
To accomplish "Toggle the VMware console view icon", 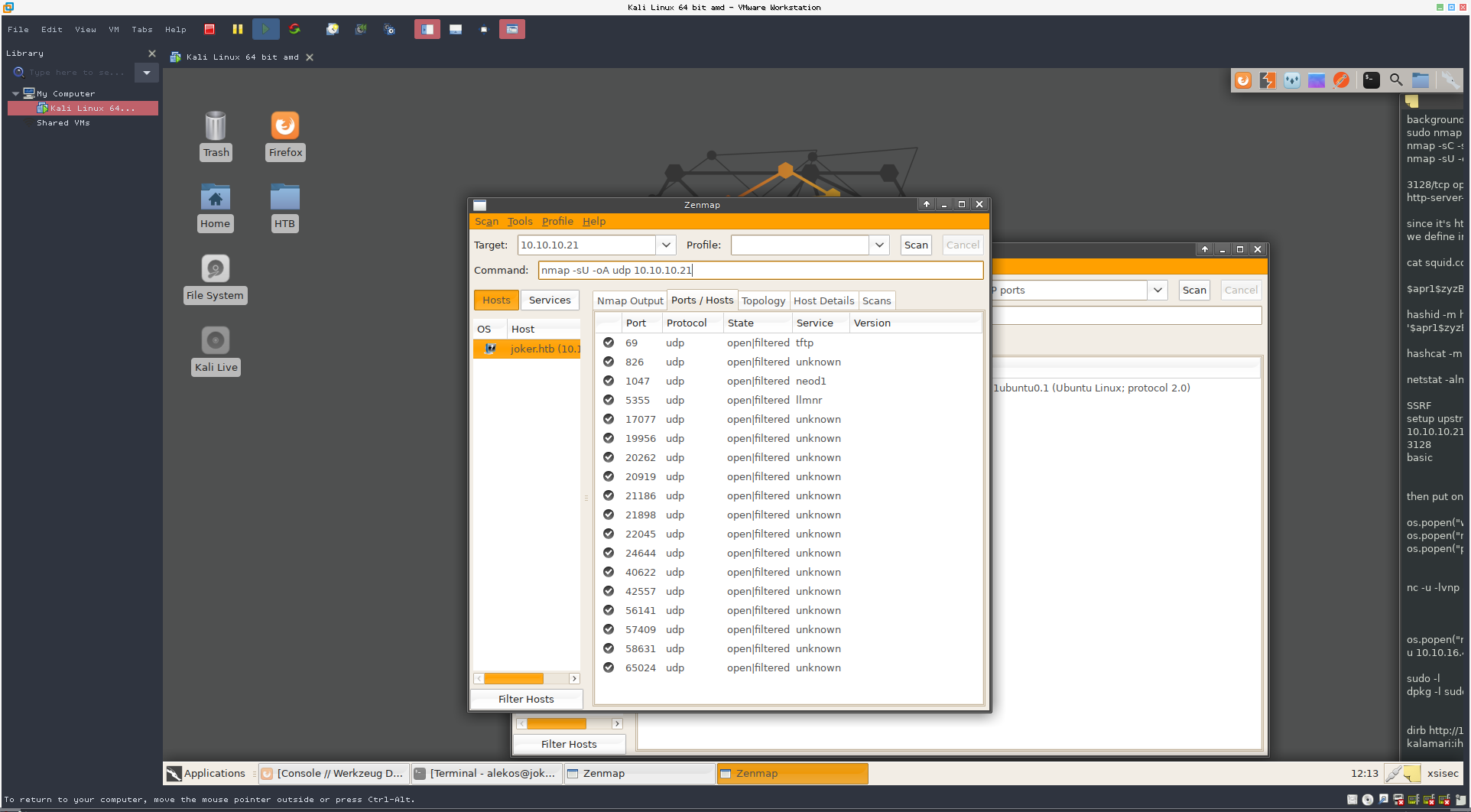I will point(512,29).
